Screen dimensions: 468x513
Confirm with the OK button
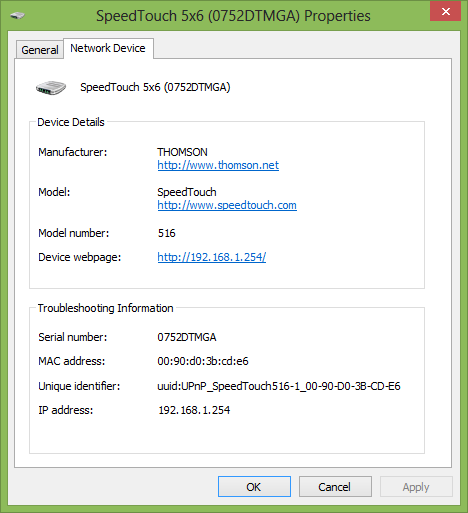pos(254,487)
